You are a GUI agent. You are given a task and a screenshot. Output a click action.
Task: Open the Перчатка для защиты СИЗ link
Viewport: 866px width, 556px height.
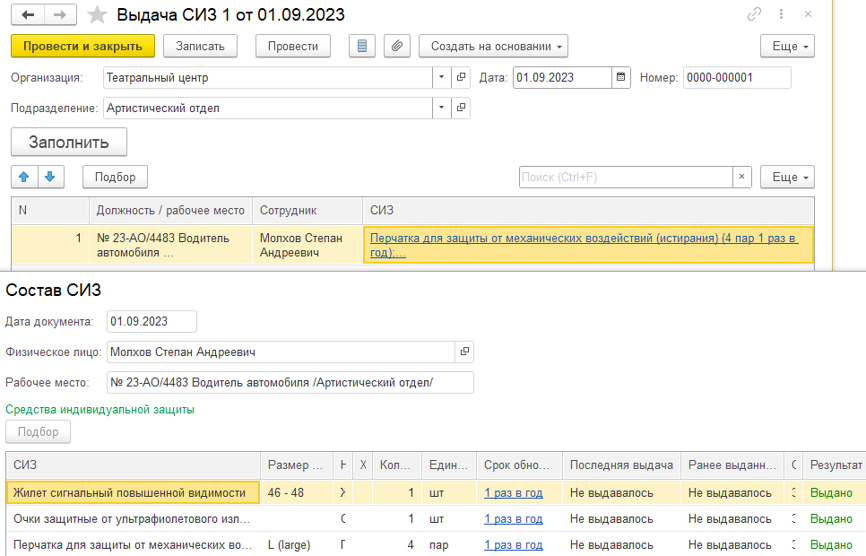click(587, 245)
